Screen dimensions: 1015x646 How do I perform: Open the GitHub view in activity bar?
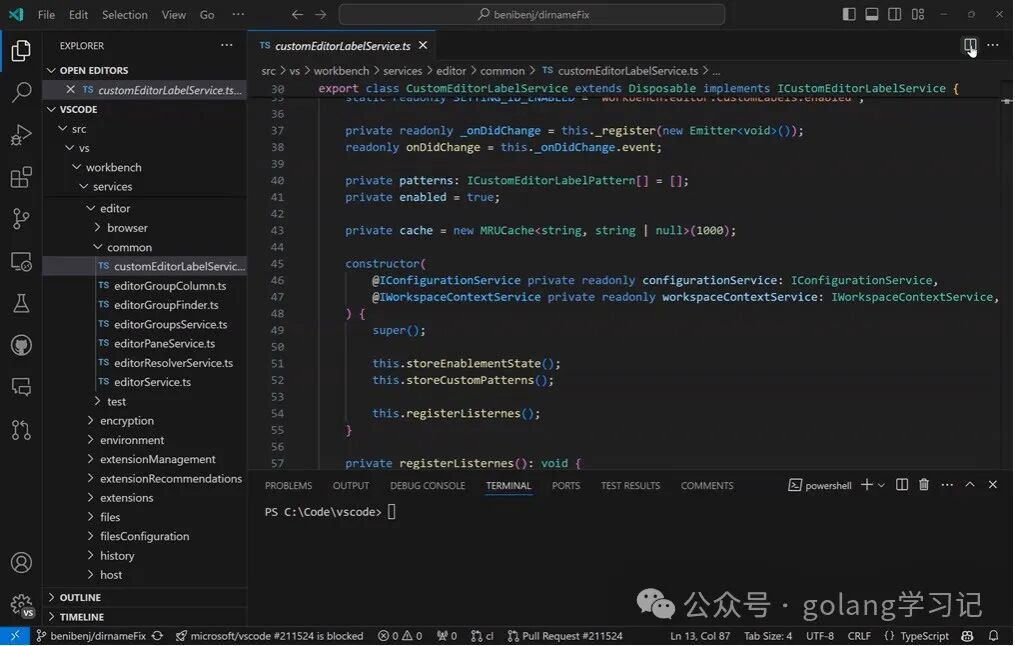(x=21, y=345)
